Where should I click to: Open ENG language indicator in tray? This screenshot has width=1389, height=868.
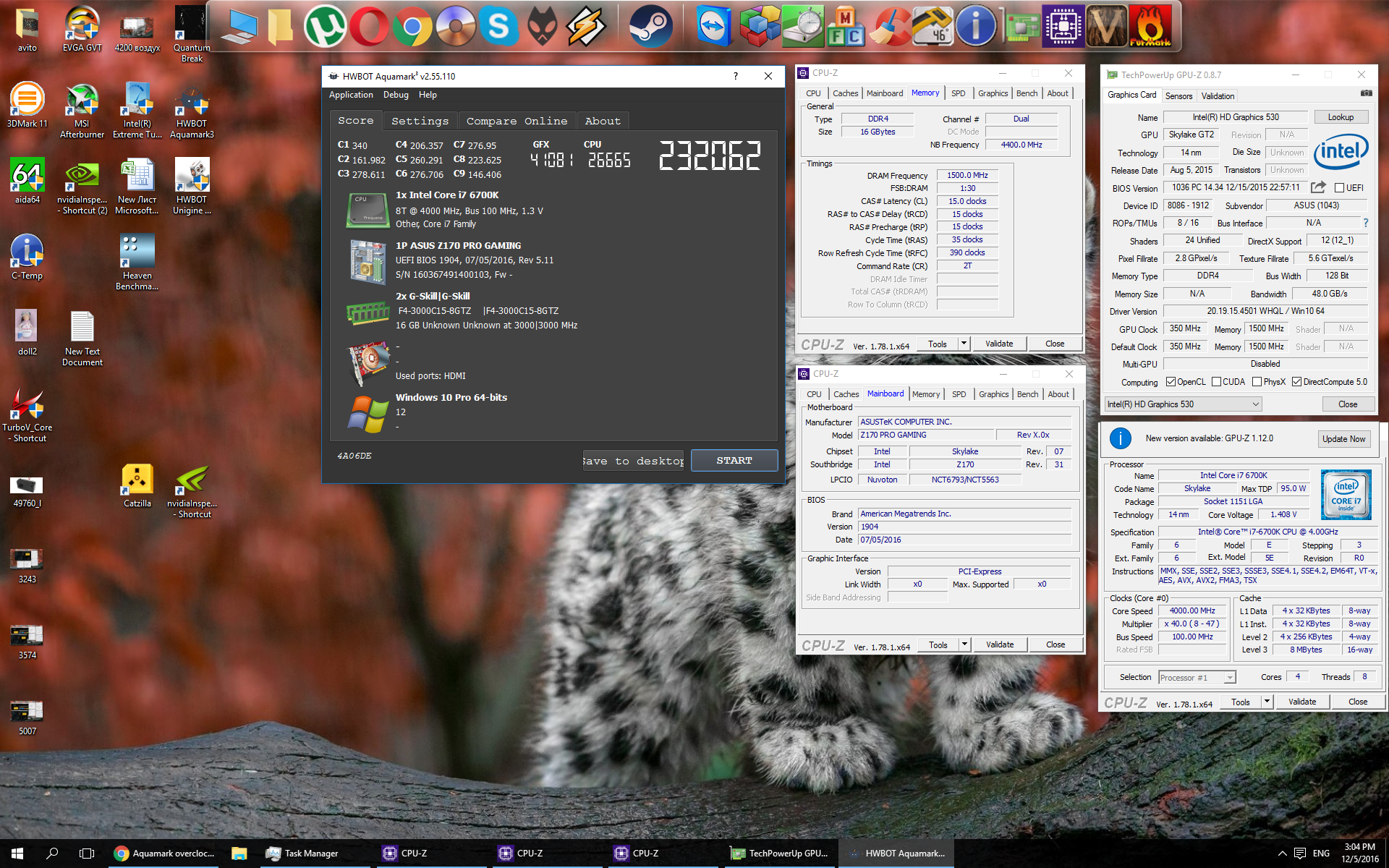[x=1321, y=854]
